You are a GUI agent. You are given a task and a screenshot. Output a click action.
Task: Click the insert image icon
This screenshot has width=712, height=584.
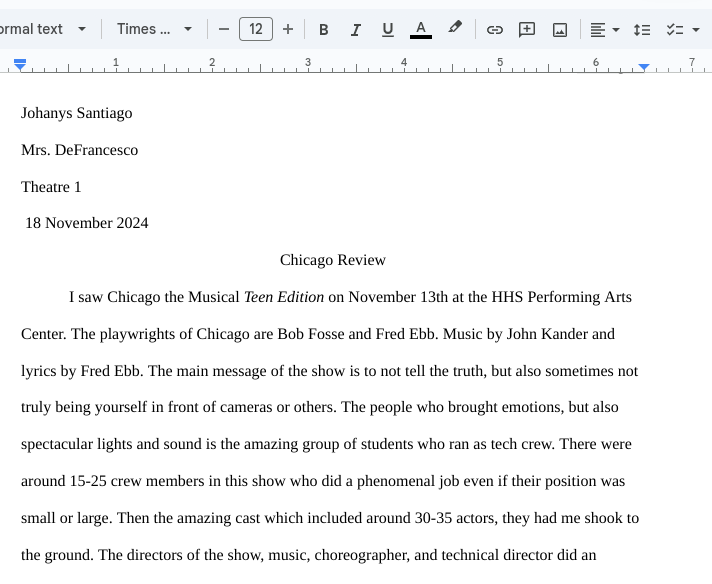pyautogui.click(x=560, y=30)
